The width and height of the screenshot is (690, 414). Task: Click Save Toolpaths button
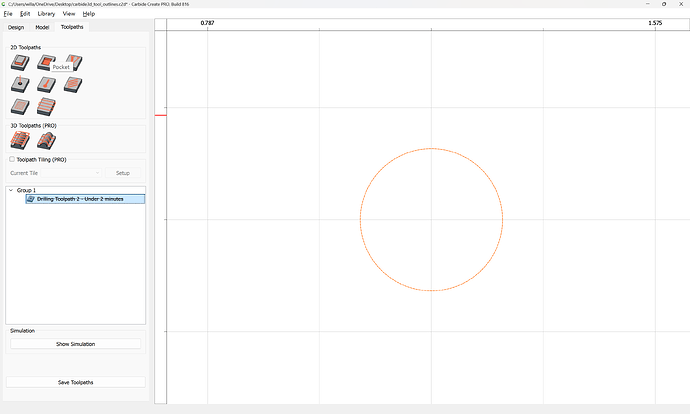coord(75,382)
